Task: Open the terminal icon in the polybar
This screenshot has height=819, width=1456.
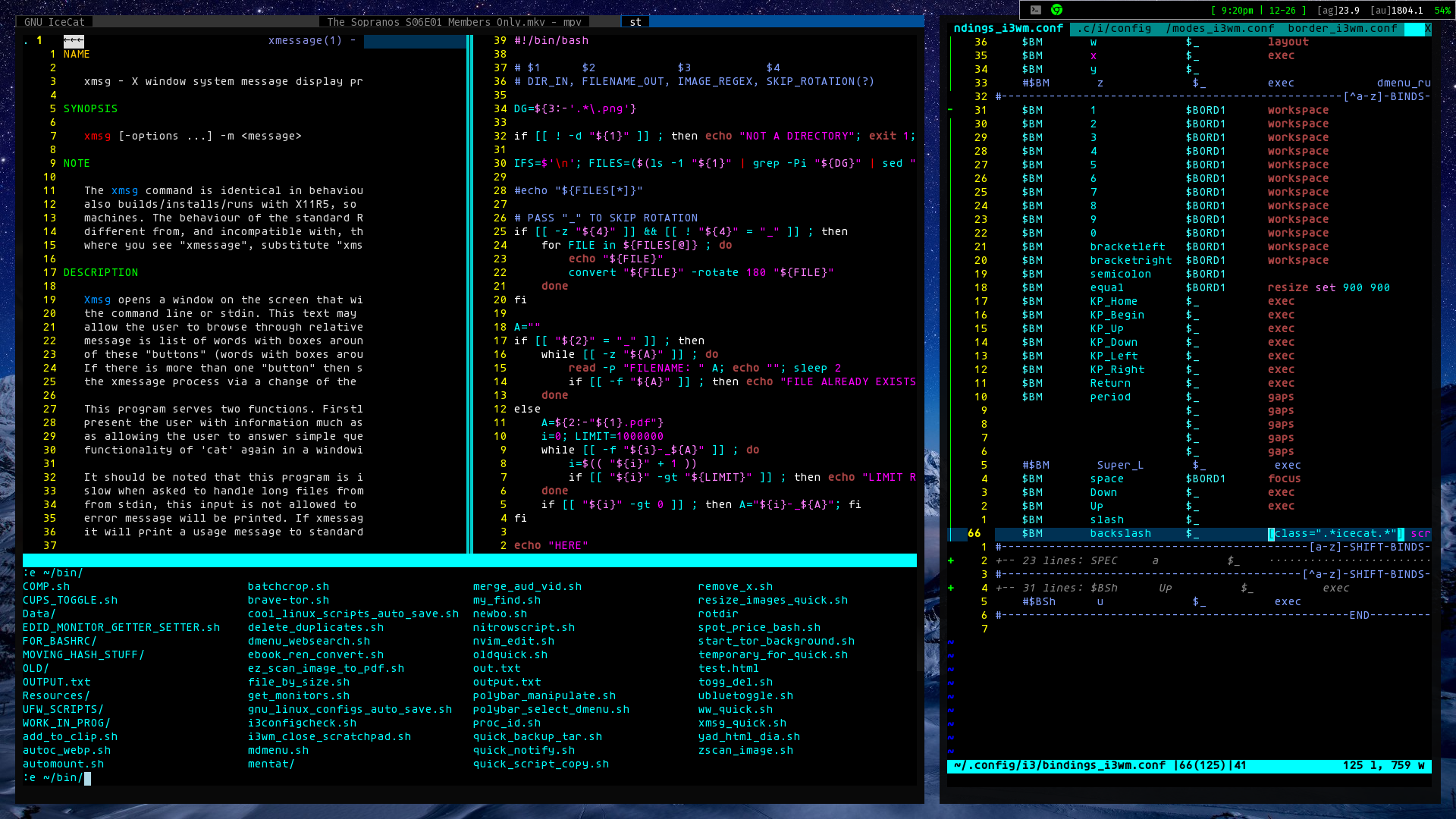Action: 1036,10
